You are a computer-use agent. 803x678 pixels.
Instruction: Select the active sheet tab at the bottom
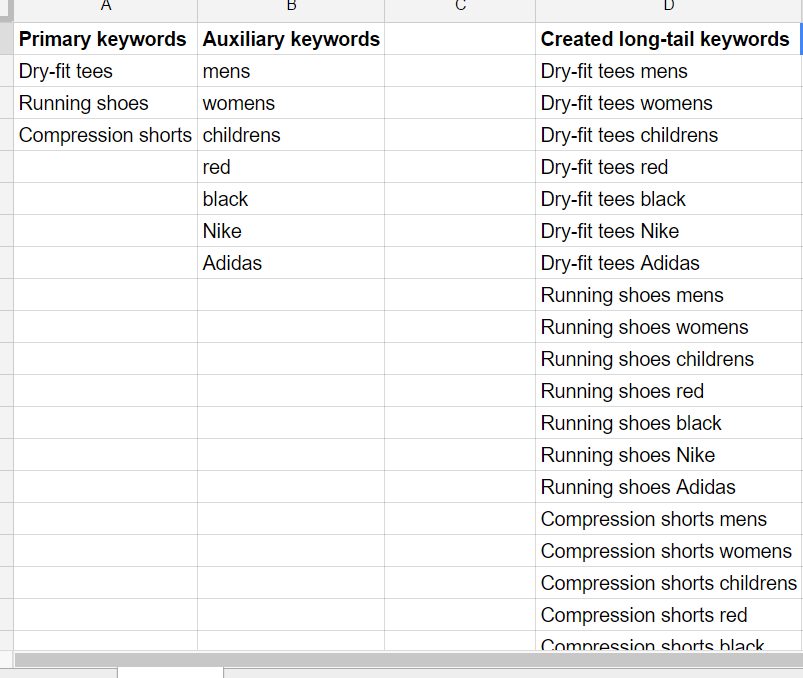(x=171, y=673)
